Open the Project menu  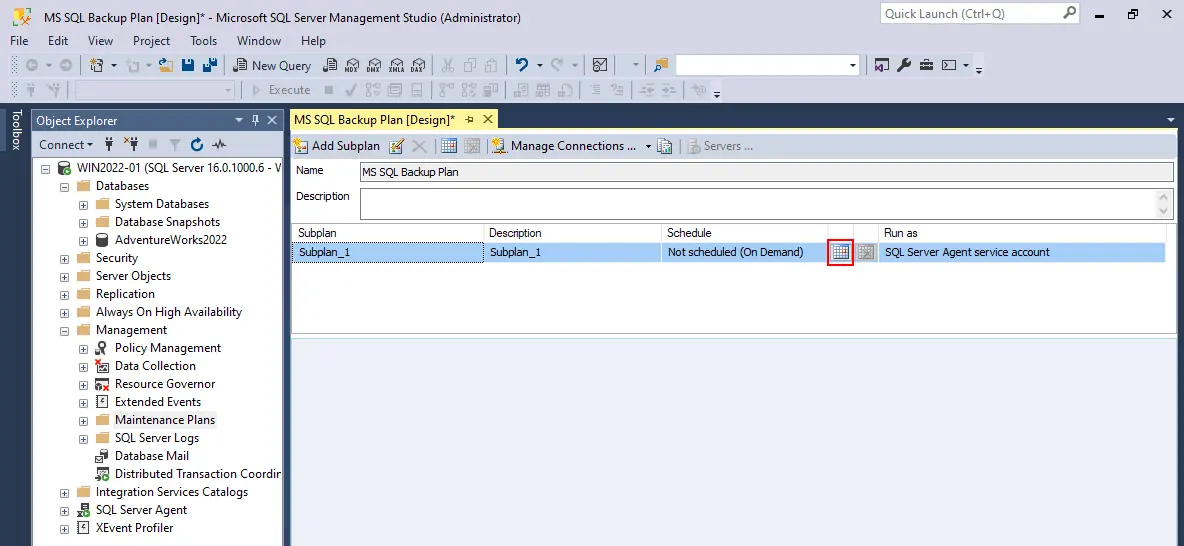[152, 41]
